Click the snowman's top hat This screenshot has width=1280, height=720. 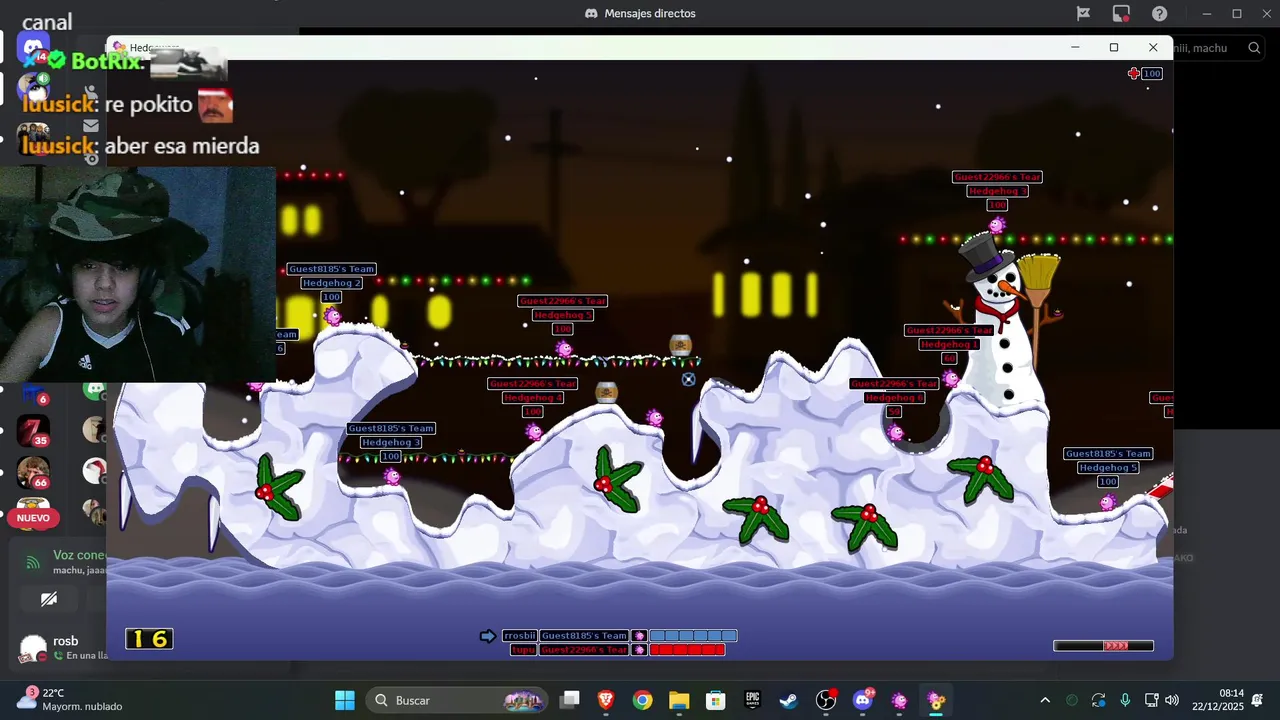(x=985, y=258)
